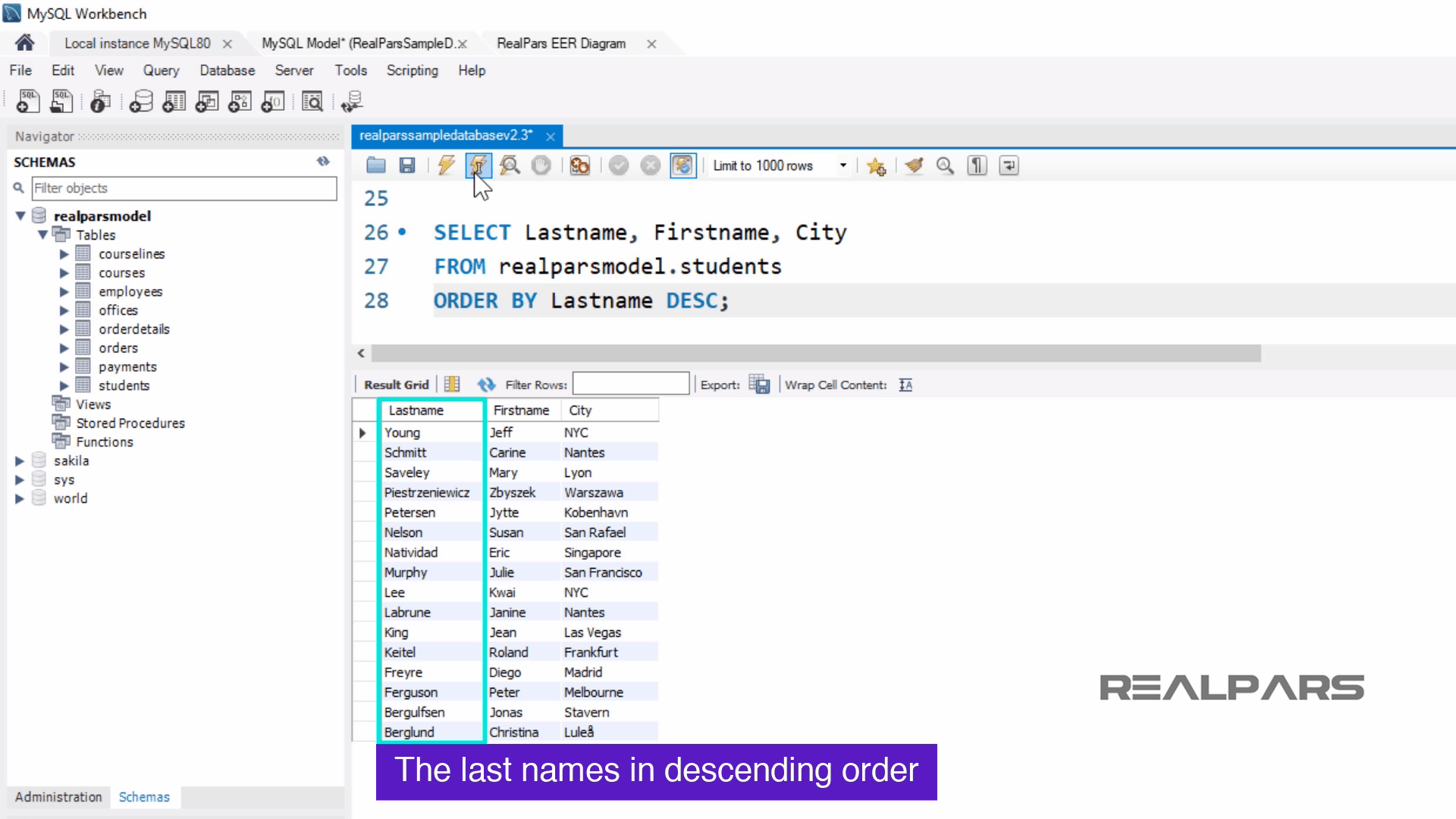Image resolution: width=1456 pixels, height=819 pixels.
Task: Refresh result grid data
Action: coord(486,384)
